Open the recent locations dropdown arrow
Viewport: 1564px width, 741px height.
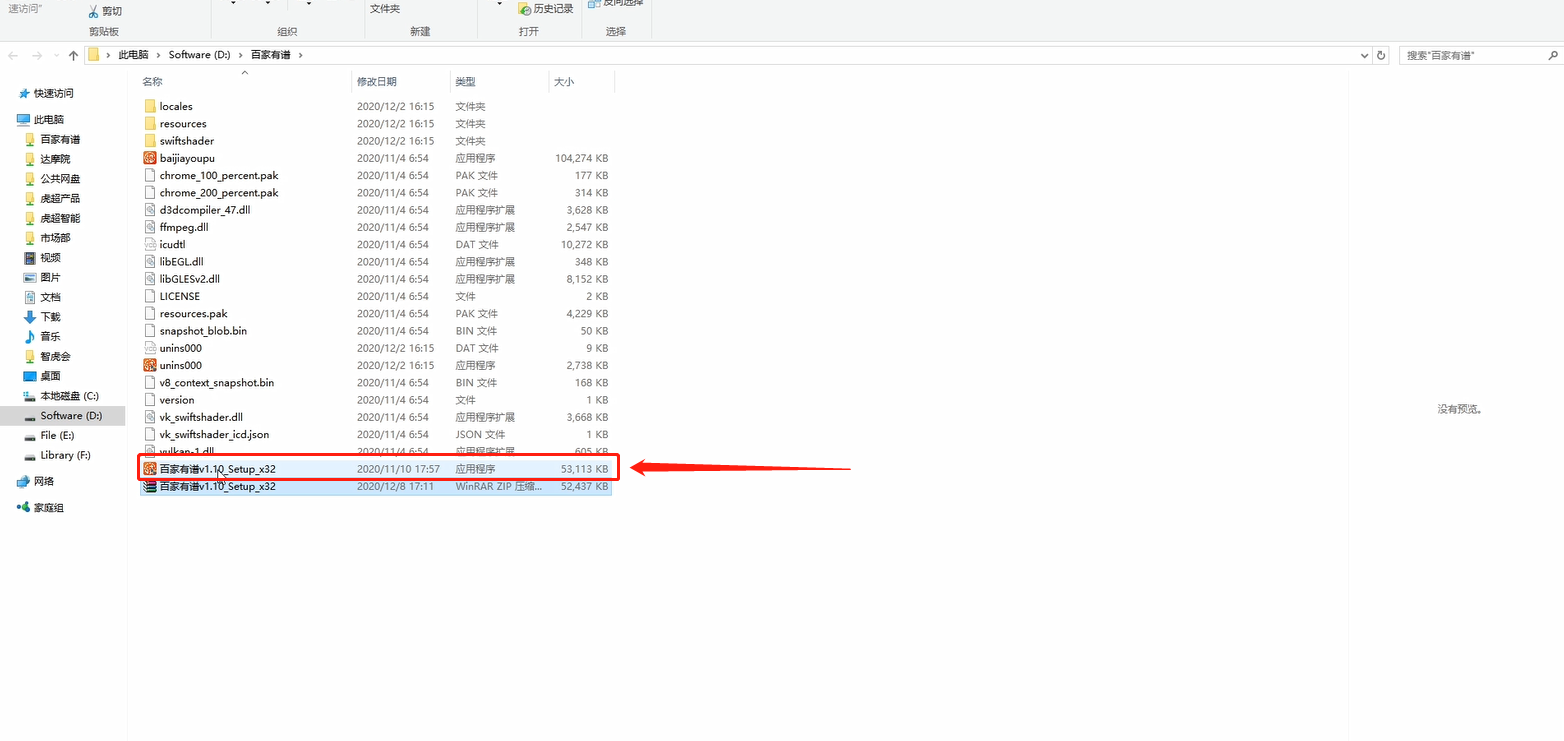point(57,56)
